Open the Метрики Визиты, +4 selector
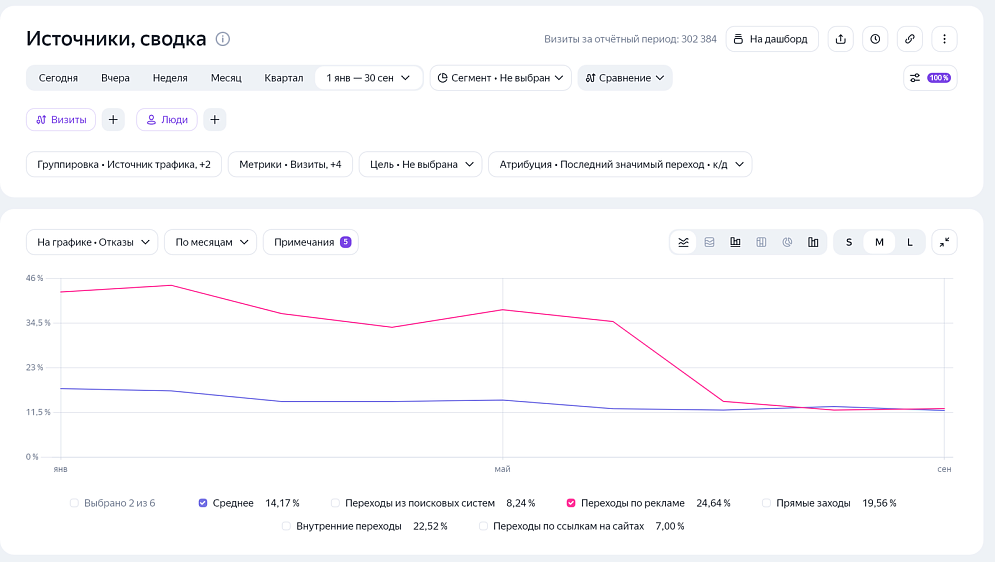This screenshot has height=562, width=995. coord(290,164)
